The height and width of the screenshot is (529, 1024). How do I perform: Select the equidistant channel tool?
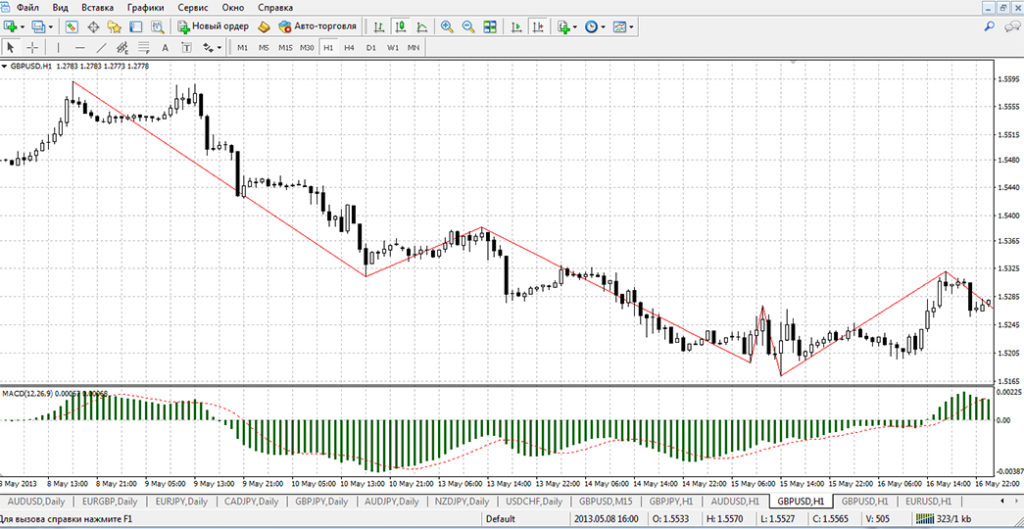122,48
